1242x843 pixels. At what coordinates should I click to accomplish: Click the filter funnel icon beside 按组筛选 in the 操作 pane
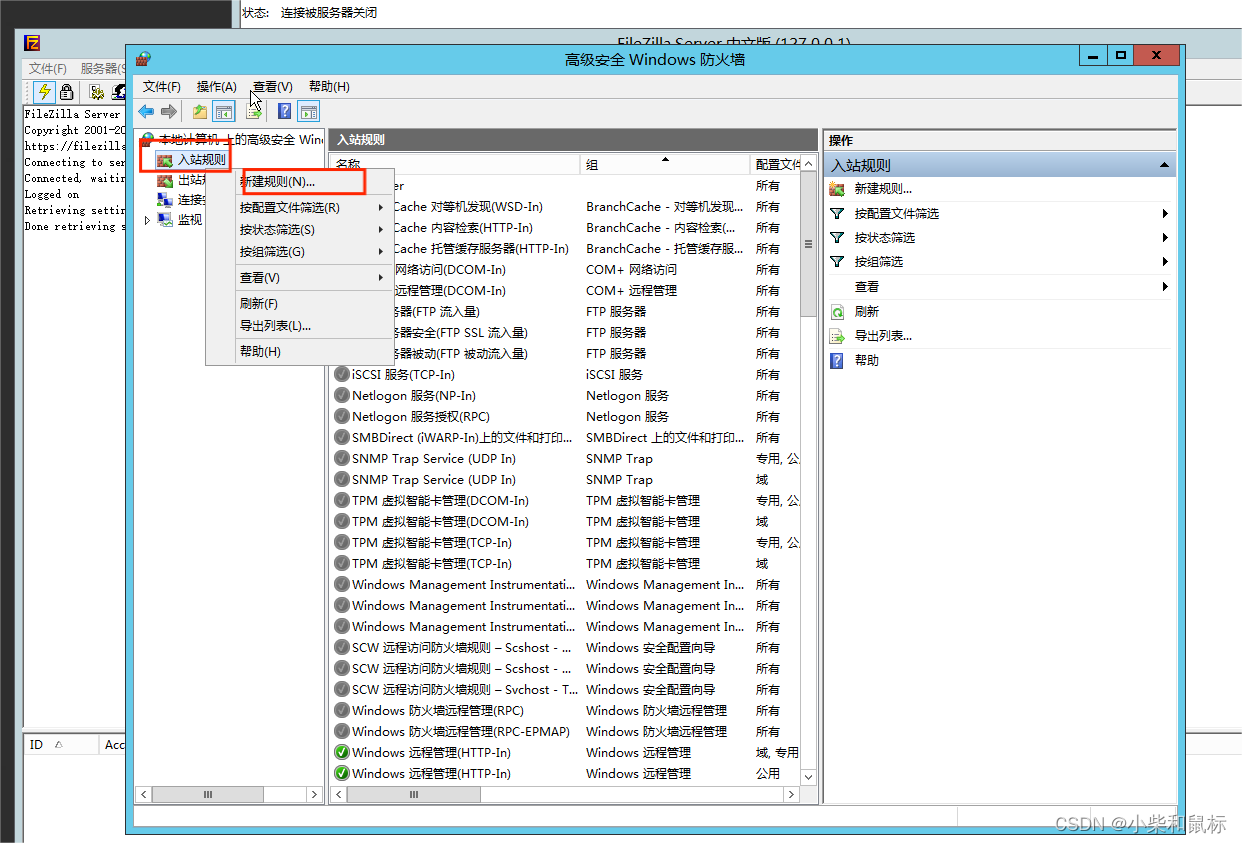pyautogui.click(x=838, y=262)
